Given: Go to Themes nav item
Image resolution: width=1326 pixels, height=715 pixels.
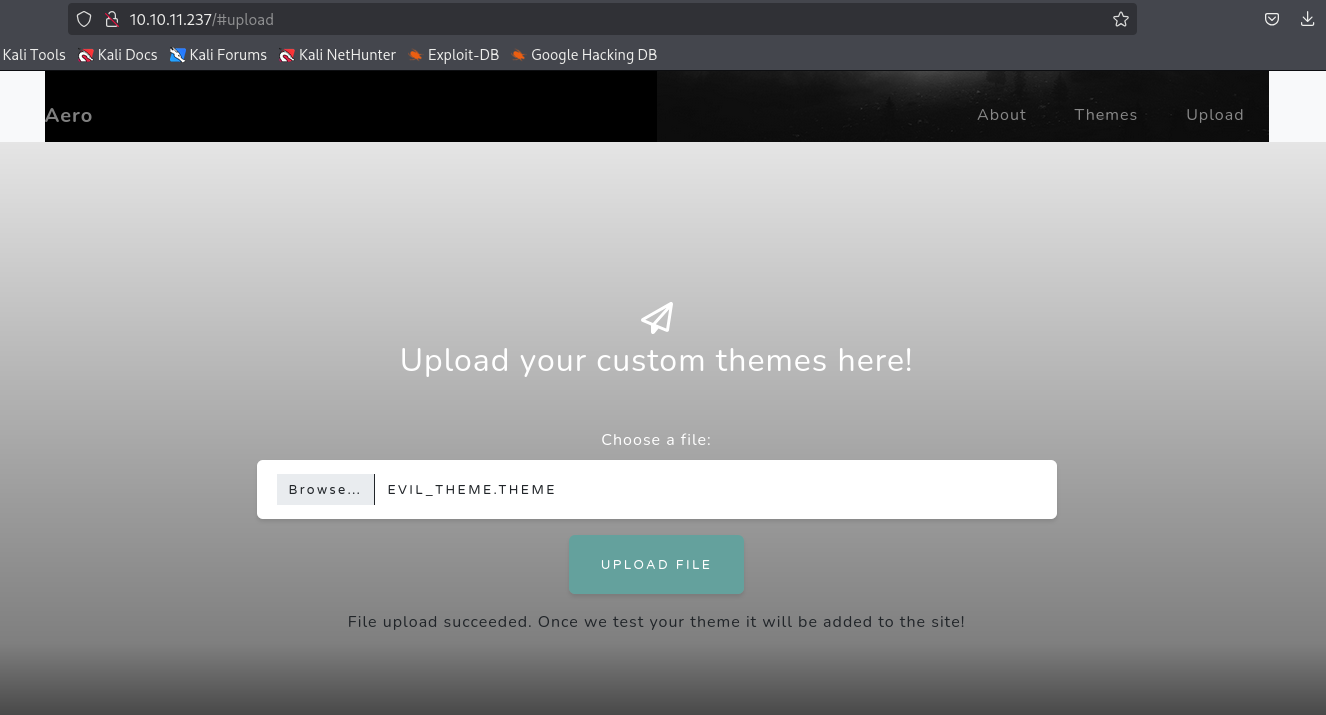Looking at the screenshot, I should point(1106,114).
